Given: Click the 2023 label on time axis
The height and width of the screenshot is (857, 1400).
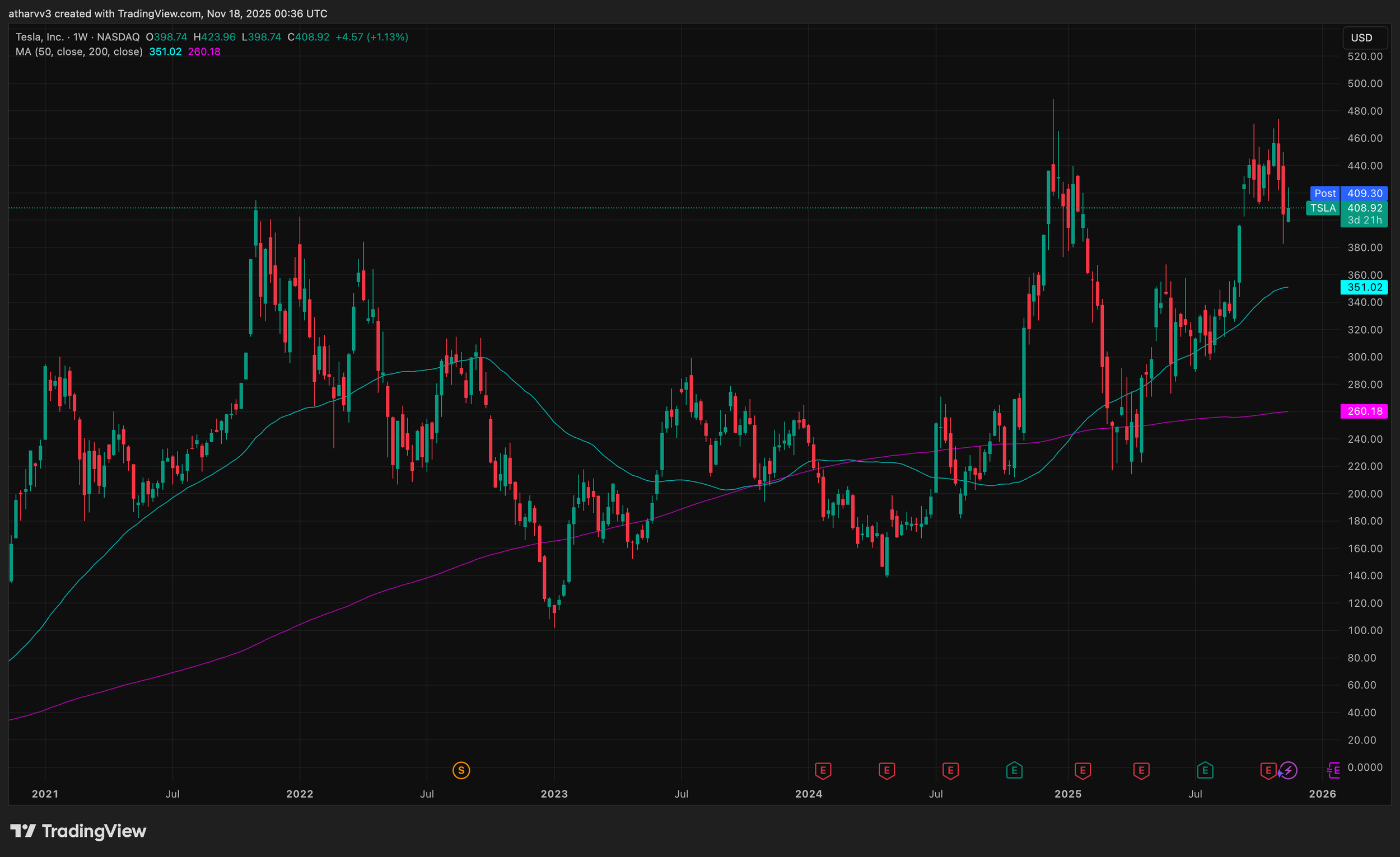Looking at the screenshot, I should pyautogui.click(x=554, y=794).
